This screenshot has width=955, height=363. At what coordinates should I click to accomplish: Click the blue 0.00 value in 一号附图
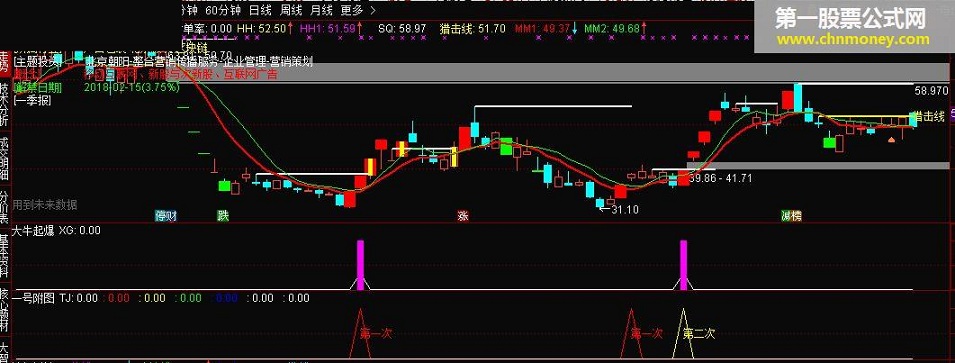pos(227,298)
